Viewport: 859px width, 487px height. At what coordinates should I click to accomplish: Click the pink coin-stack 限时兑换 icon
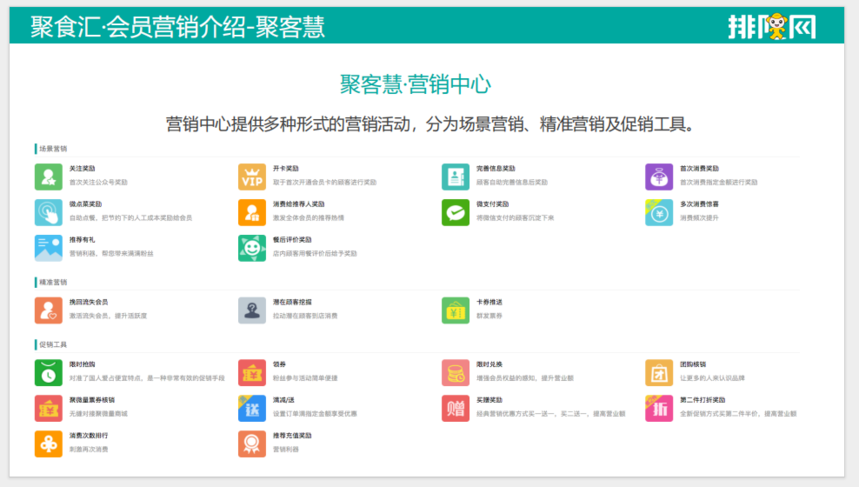tap(455, 373)
